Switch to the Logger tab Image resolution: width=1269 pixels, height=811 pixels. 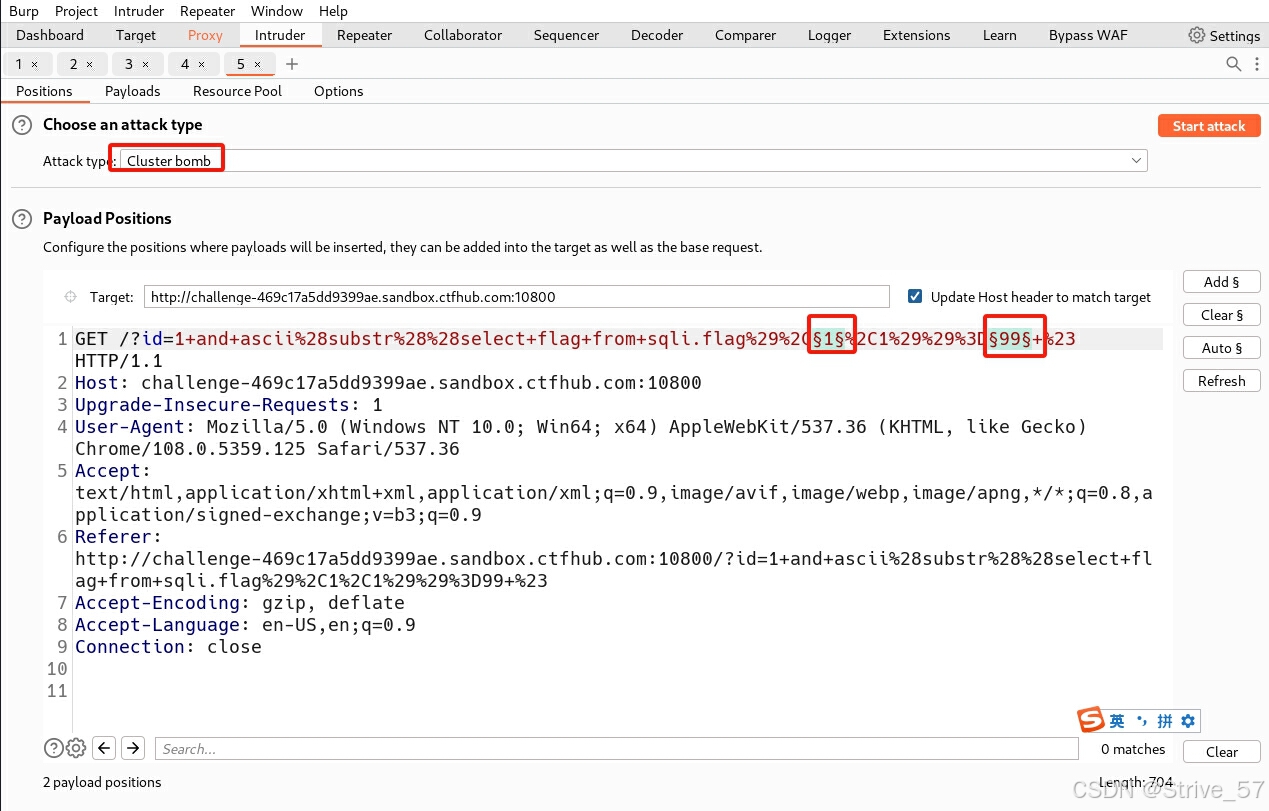pyautogui.click(x=829, y=35)
